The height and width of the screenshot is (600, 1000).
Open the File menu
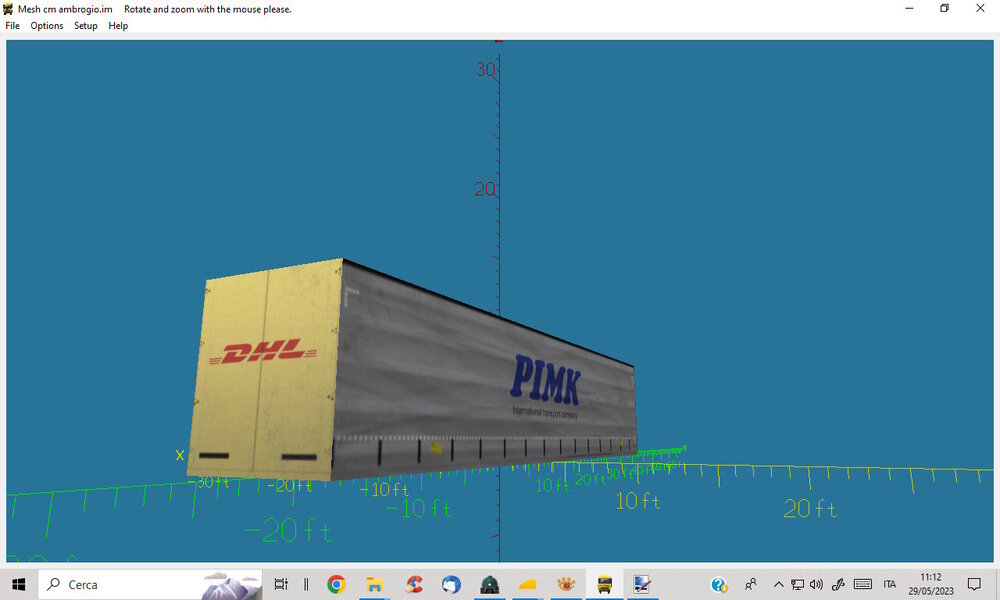click(x=13, y=26)
